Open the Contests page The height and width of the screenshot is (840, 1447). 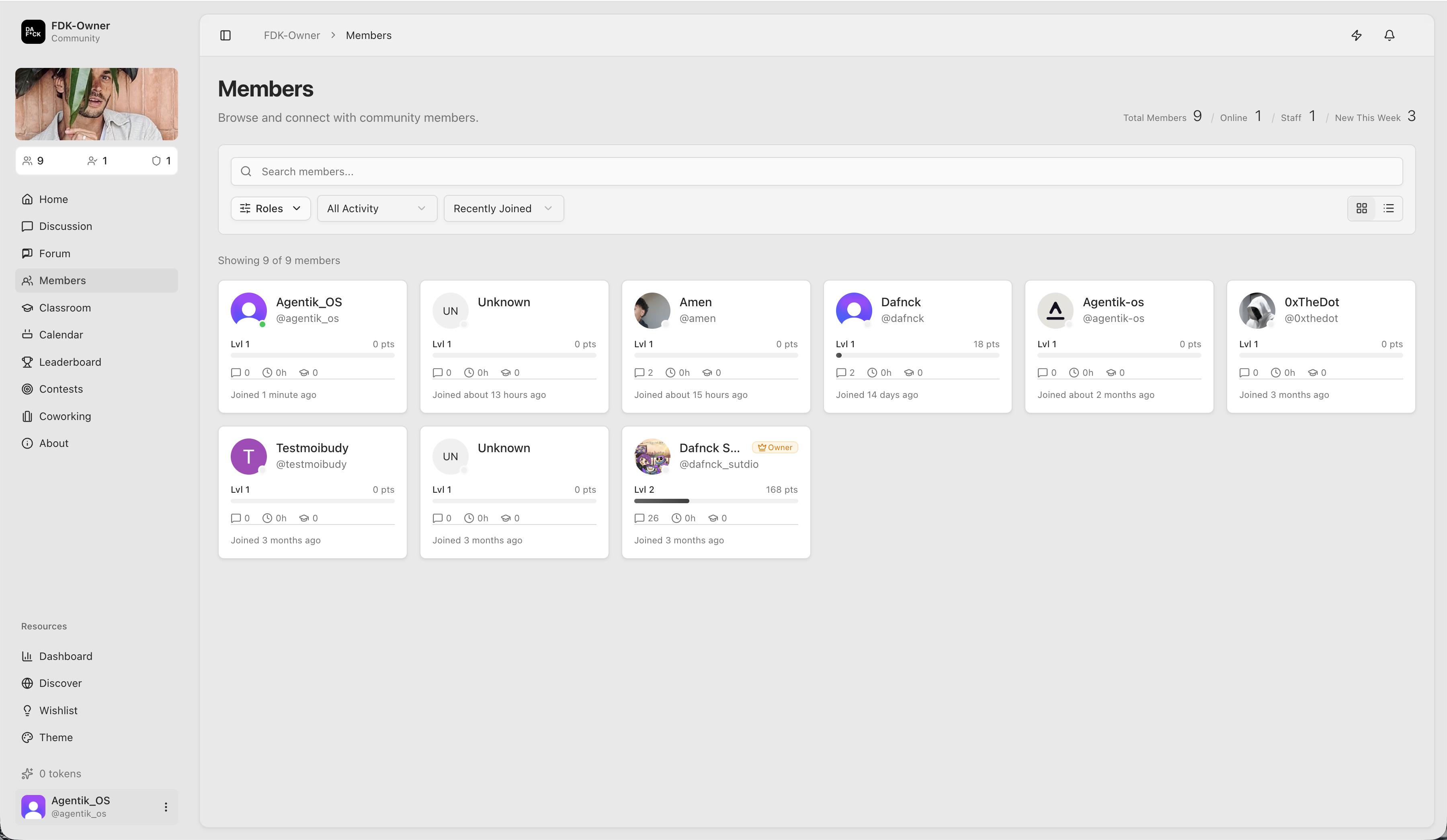pos(61,389)
